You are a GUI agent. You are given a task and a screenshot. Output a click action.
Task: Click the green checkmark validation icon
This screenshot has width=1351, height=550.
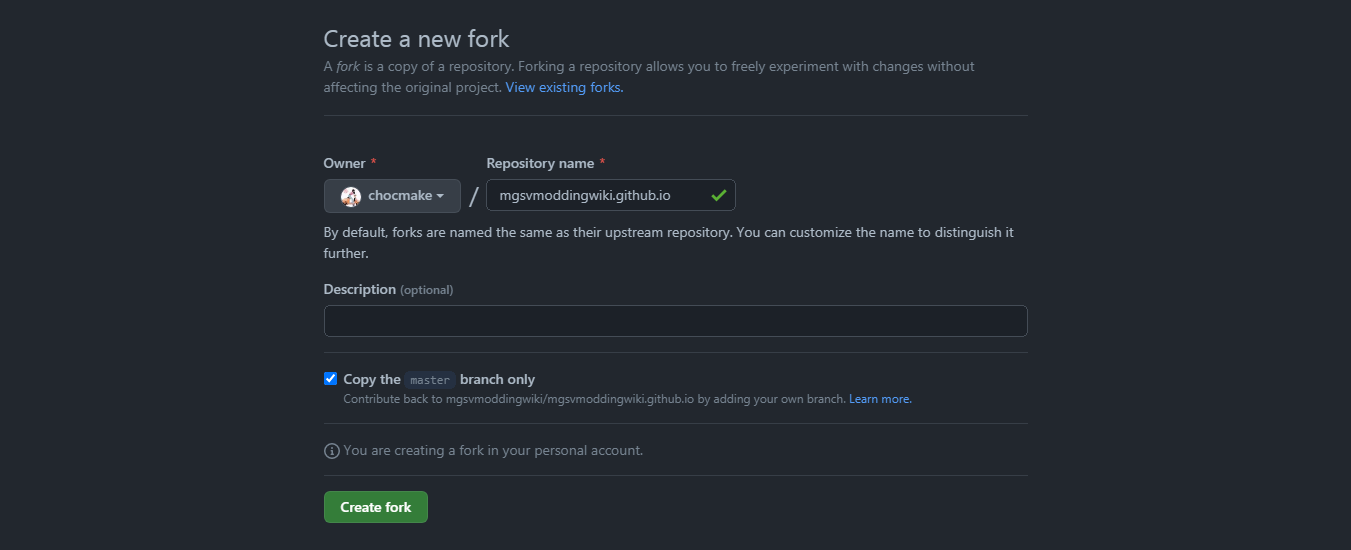718,196
